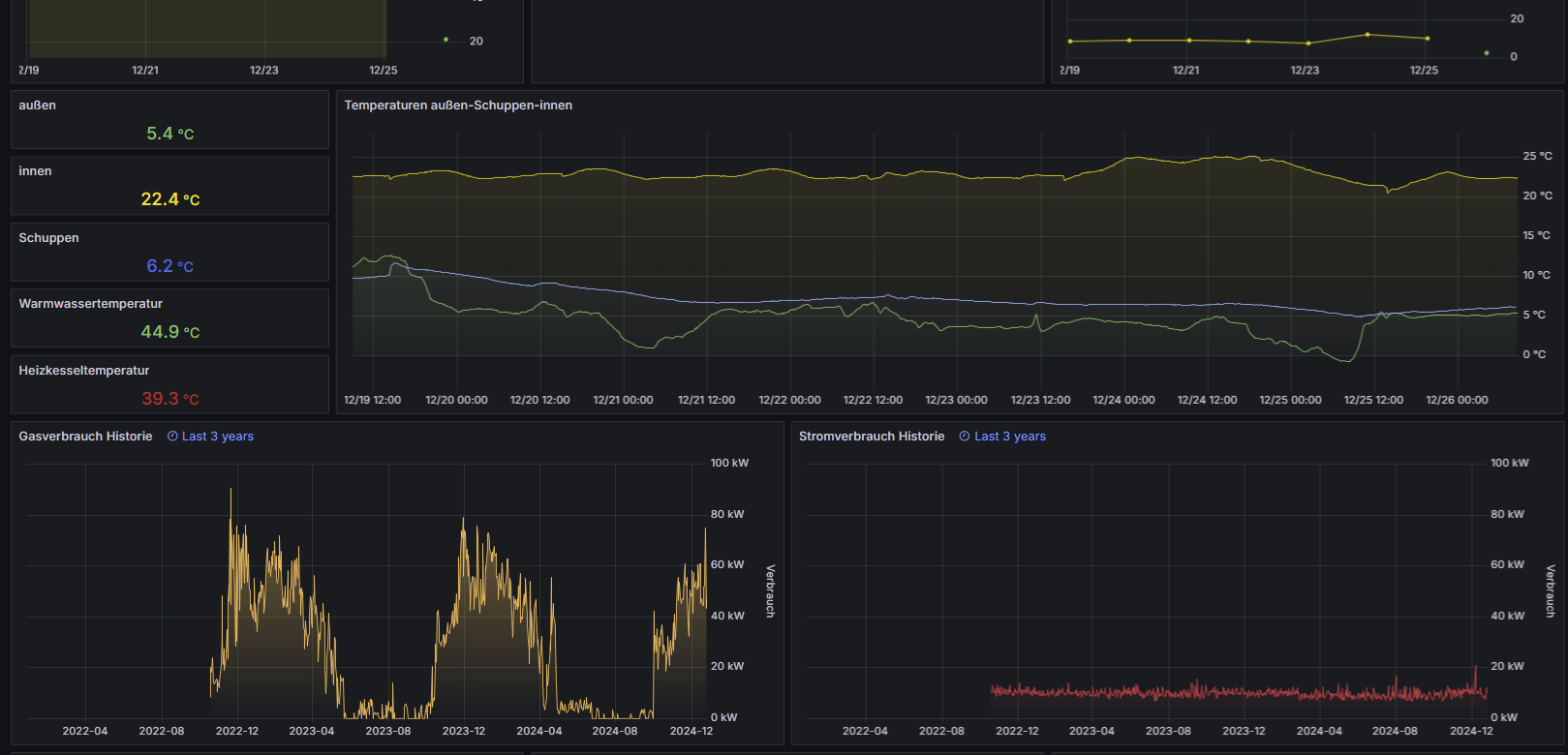Image resolution: width=1568 pixels, height=755 pixels.
Task: Select the 39.3 °C Heizkessel stat value
Action: click(x=170, y=399)
